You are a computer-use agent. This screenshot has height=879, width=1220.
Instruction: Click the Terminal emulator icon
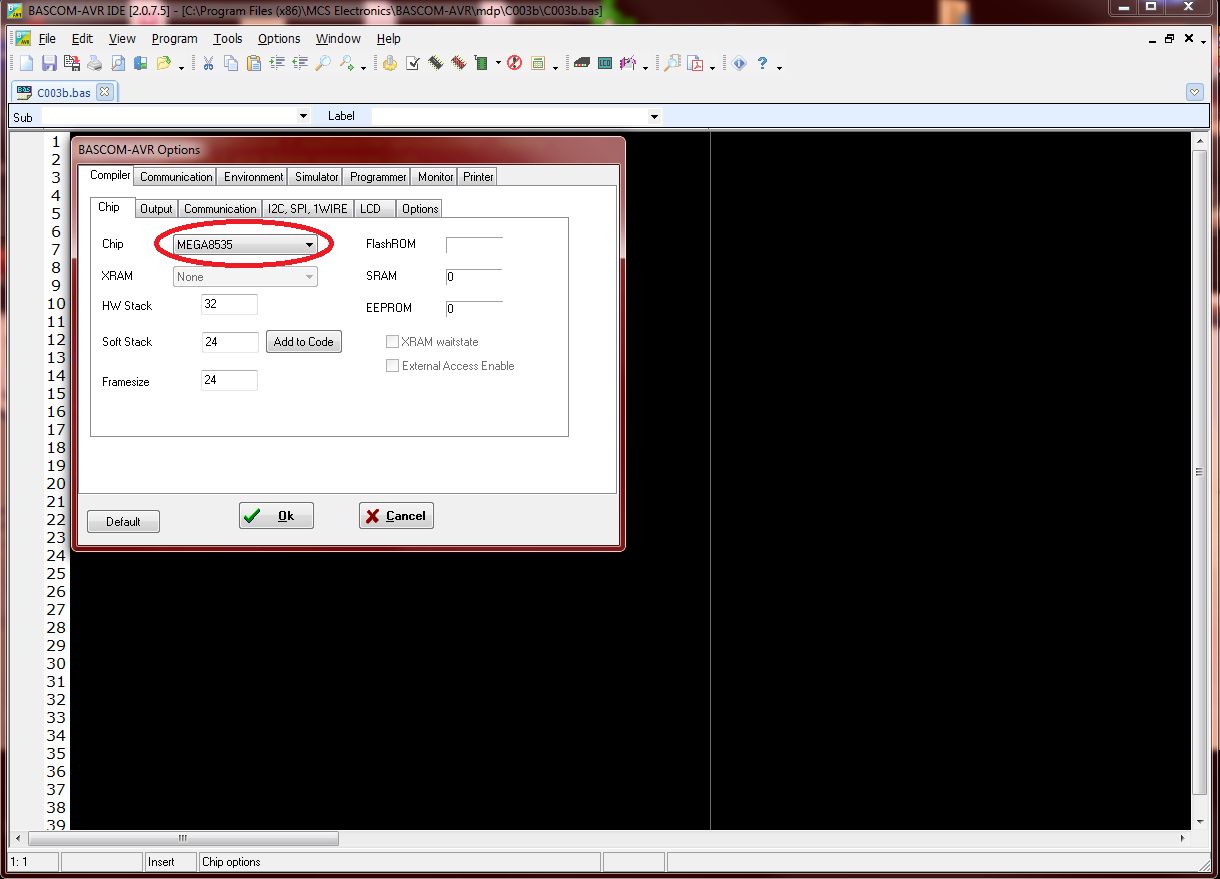click(581, 64)
